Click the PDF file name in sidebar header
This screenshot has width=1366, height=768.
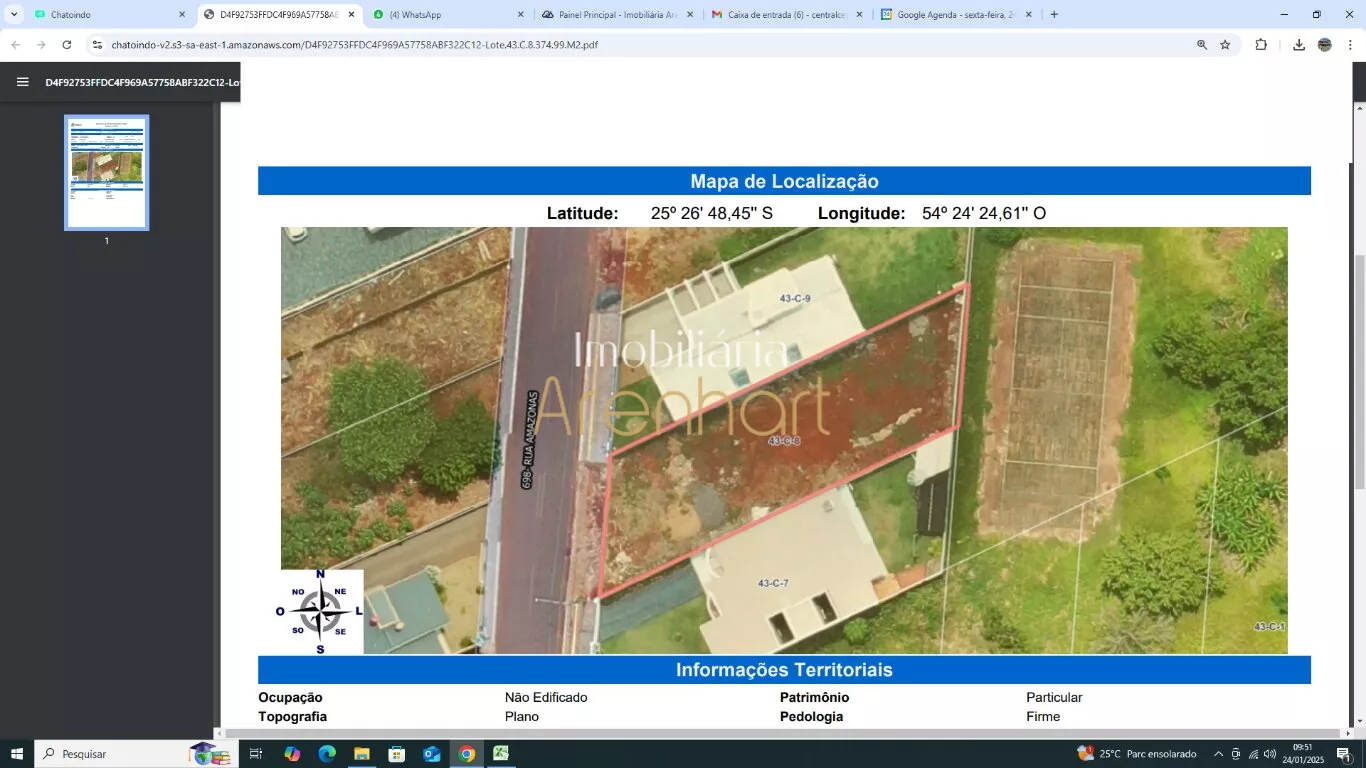pos(142,82)
